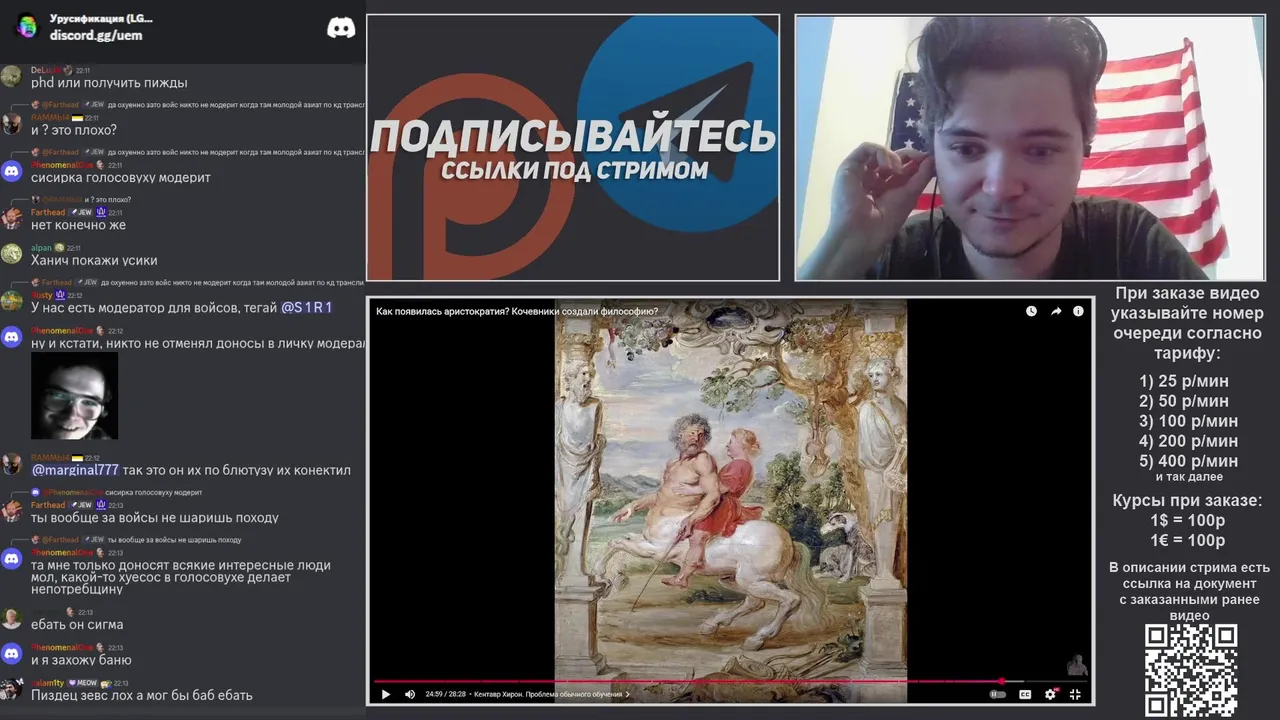This screenshot has height=720, width=1280.
Task: Click the tariff line '1) 25 р/мин'
Action: pyautogui.click(x=1184, y=381)
